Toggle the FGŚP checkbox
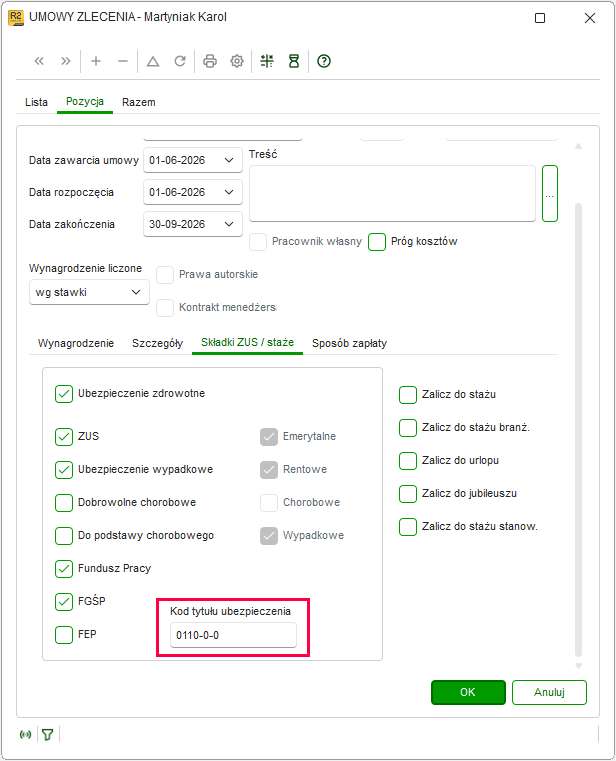This screenshot has width=616, height=761. tap(64, 602)
